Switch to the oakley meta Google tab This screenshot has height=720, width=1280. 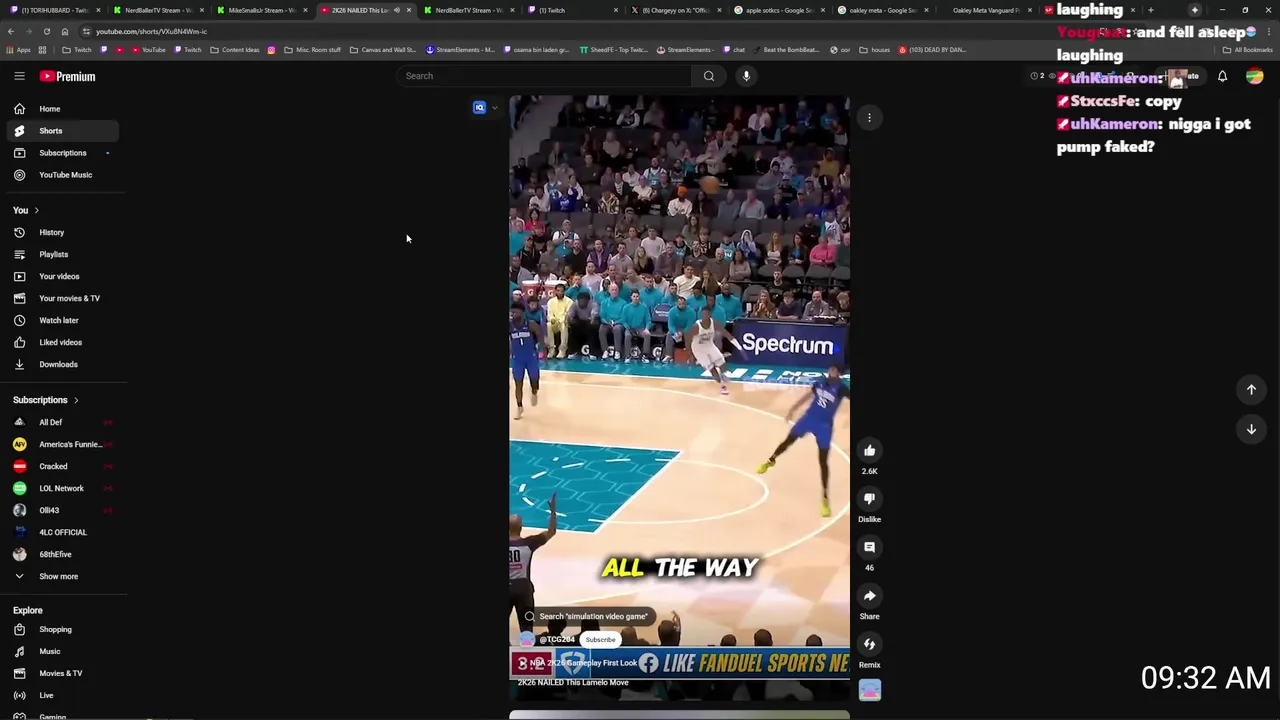click(x=882, y=10)
